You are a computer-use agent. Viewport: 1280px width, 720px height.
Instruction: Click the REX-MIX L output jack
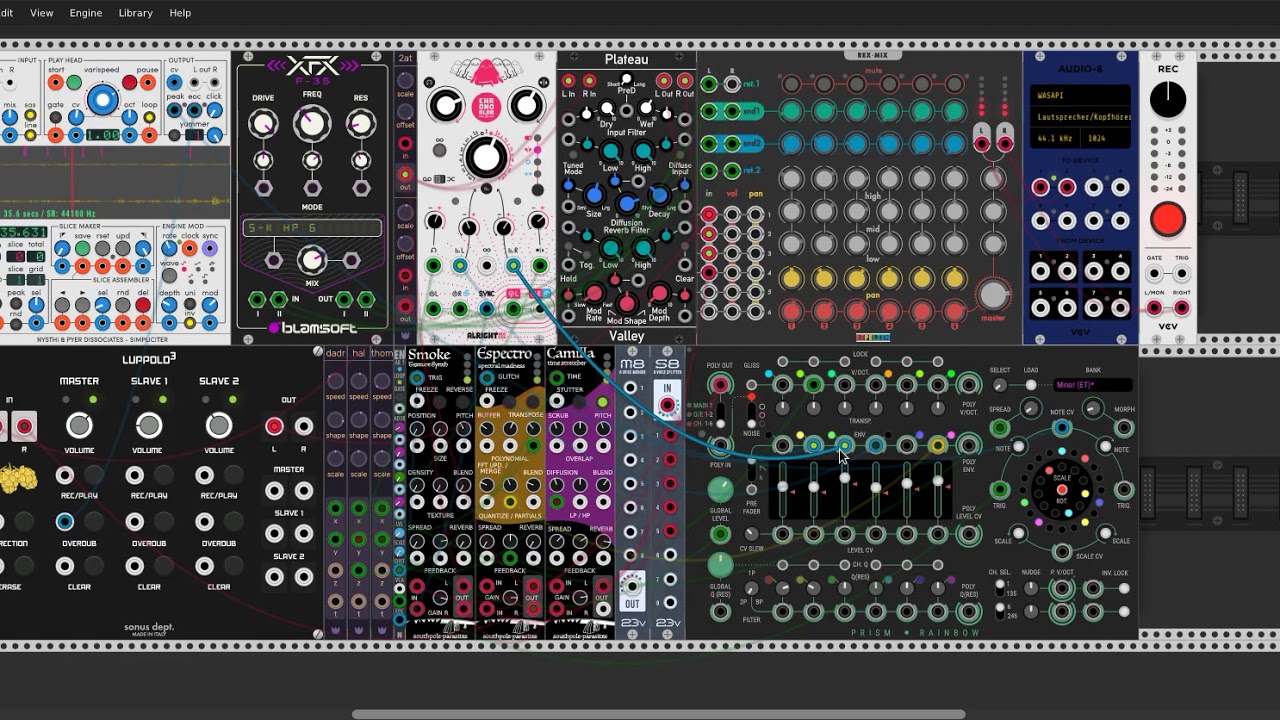pos(982,144)
